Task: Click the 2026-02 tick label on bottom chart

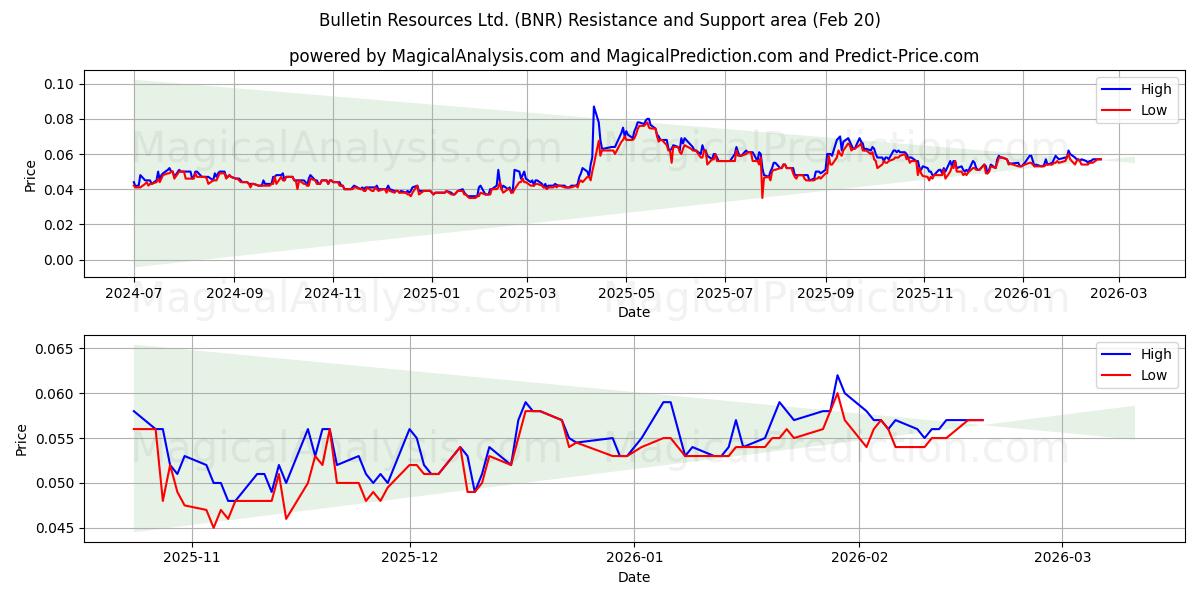Action: [861, 559]
